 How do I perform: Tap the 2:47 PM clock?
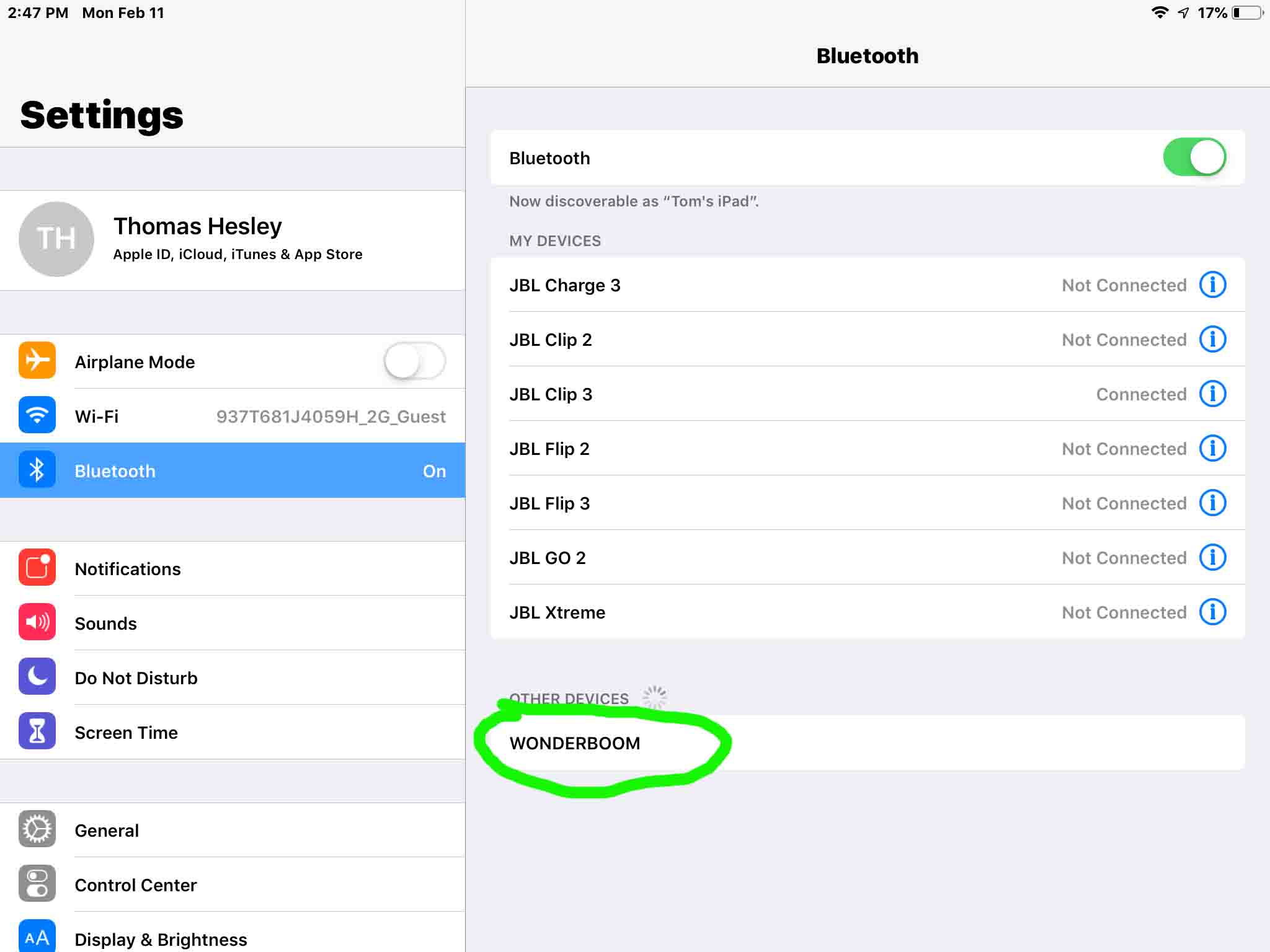point(38,12)
